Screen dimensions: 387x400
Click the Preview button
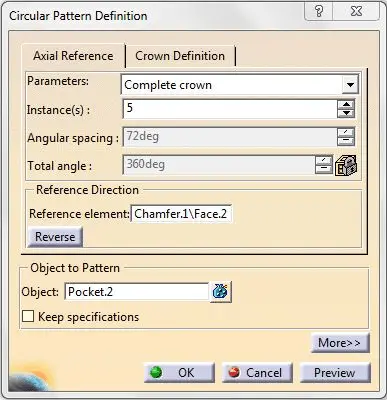pos(335,373)
